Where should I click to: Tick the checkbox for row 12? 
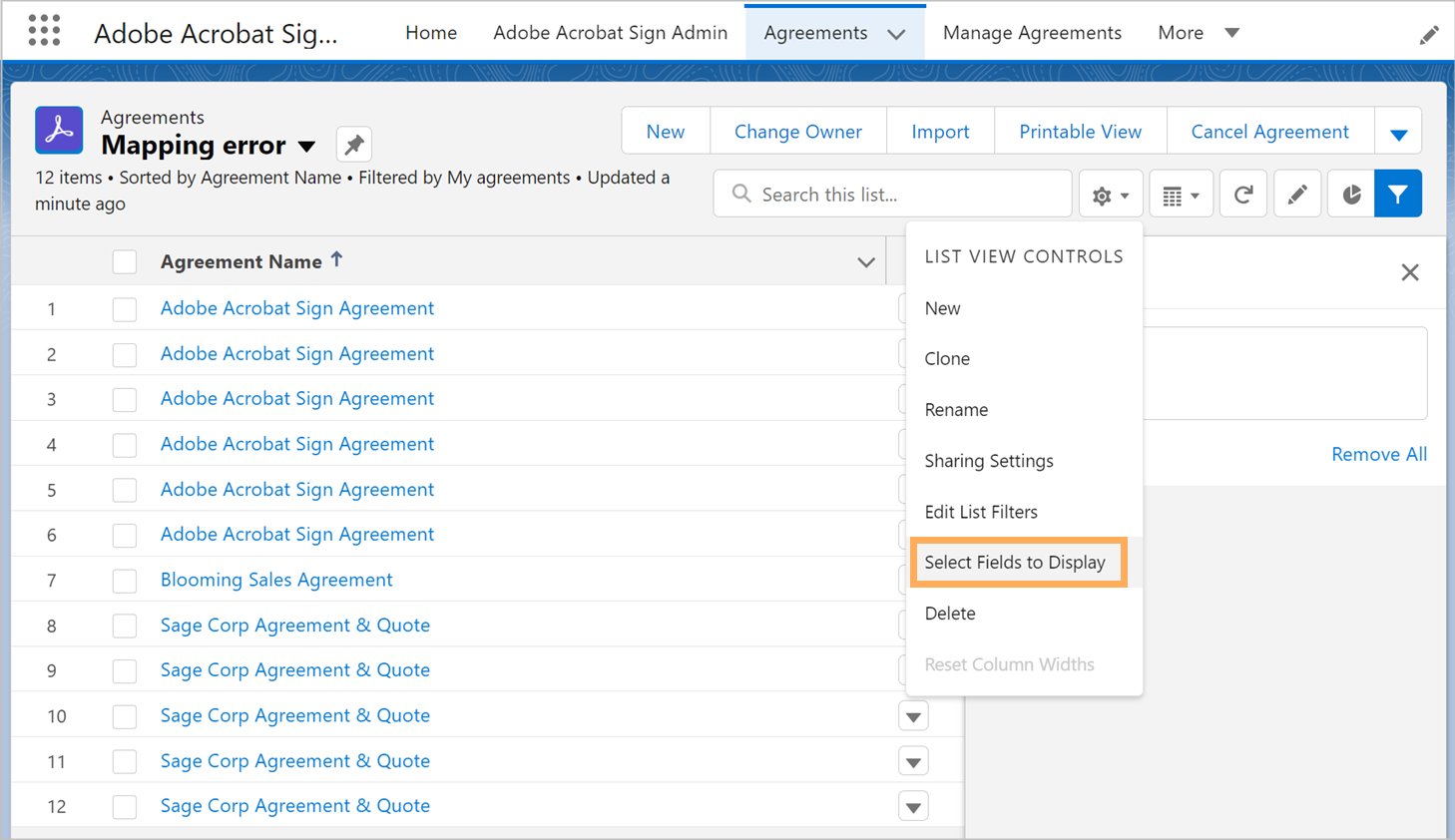(125, 806)
